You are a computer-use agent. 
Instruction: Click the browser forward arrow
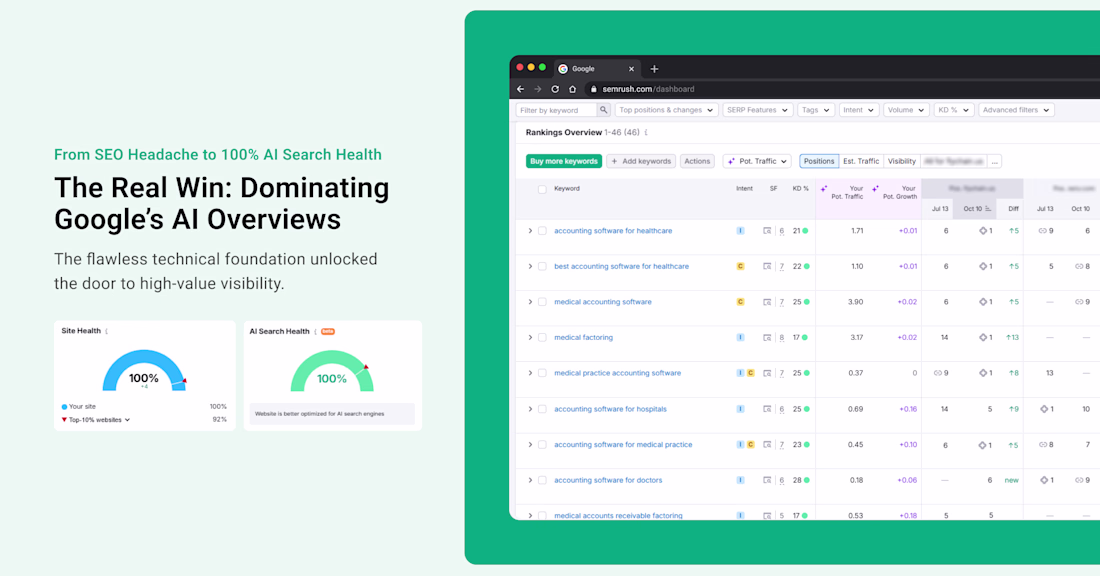pos(538,89)
